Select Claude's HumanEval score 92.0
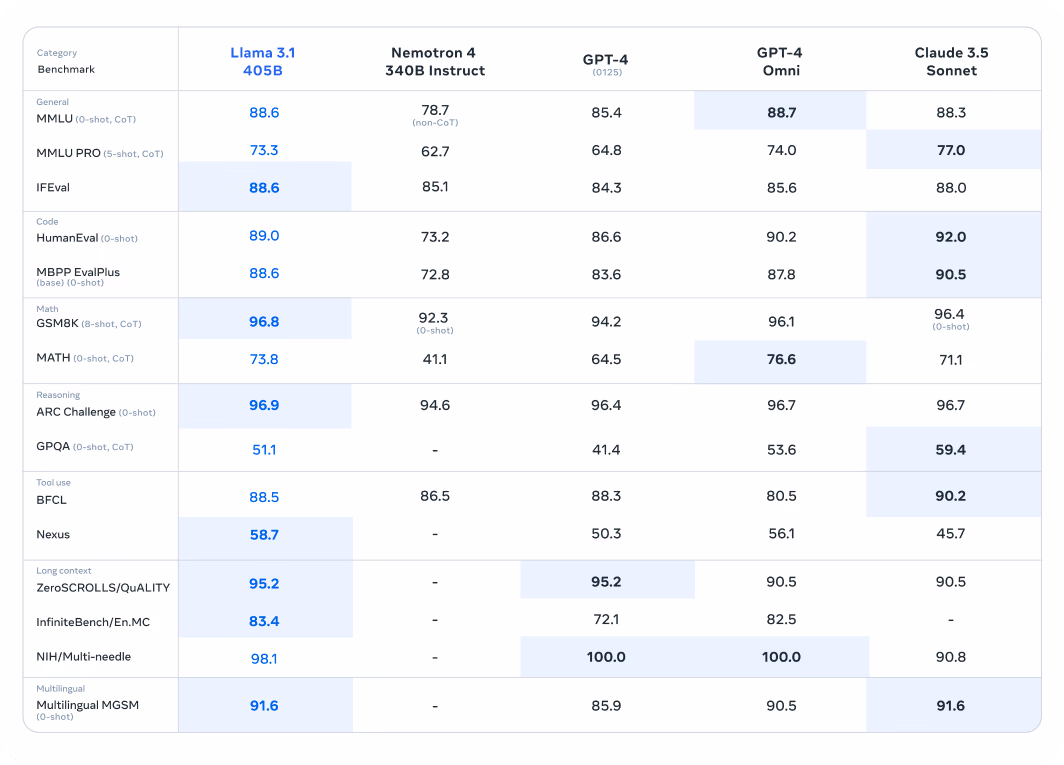The image size is (1064, 765). pyautogui.click(x=951, y=237)
